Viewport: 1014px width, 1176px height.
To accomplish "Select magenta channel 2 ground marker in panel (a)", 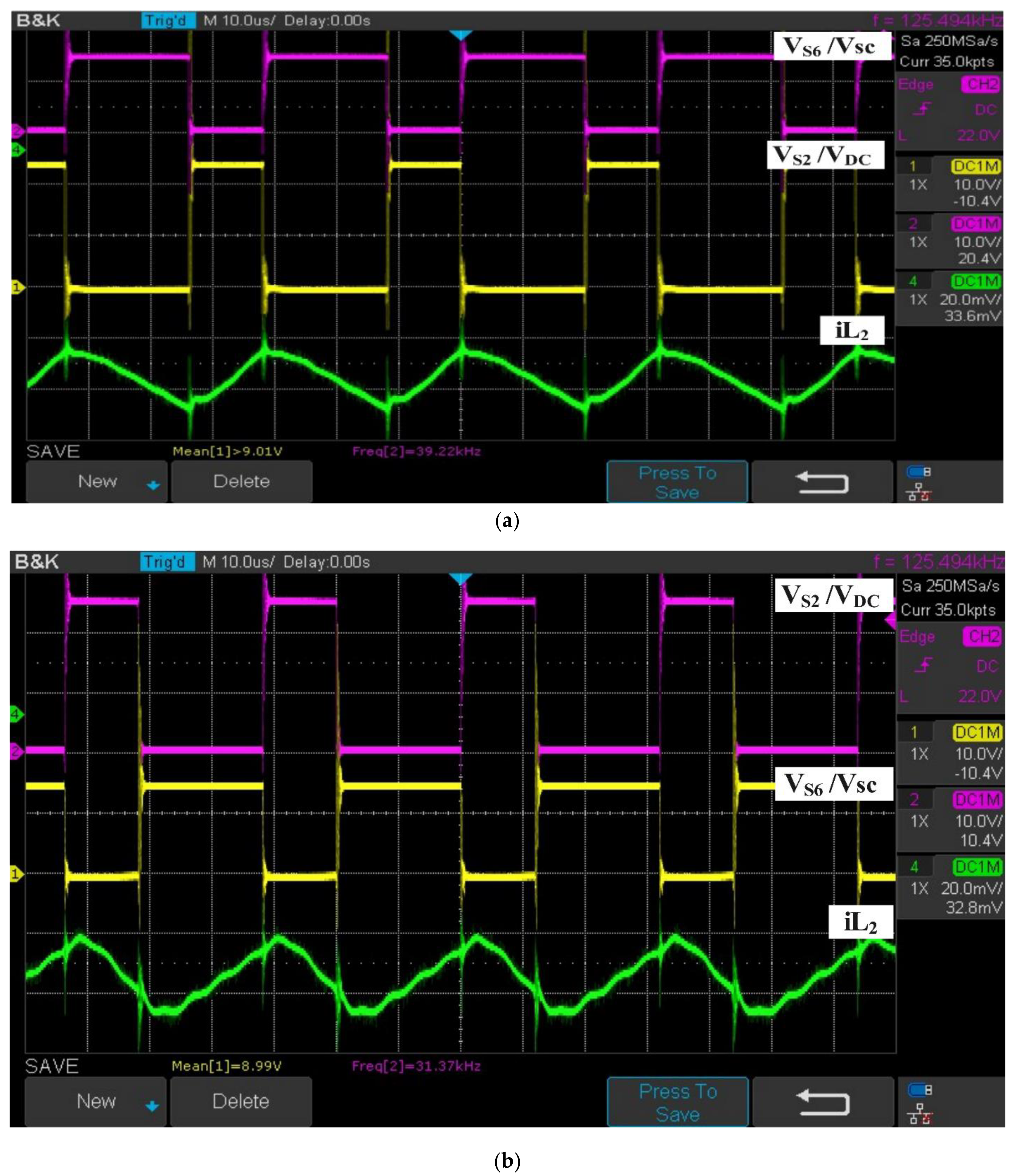I will (x=18, y=131).
